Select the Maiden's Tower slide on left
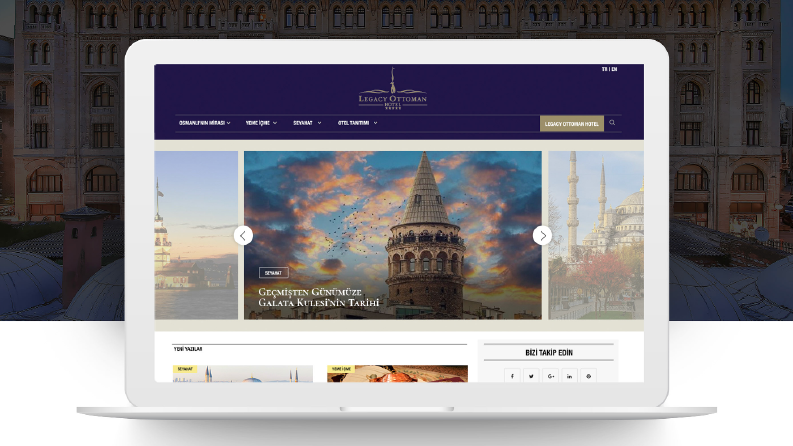The width and height of the screenshot is (793, 446). tap(196, 235)
